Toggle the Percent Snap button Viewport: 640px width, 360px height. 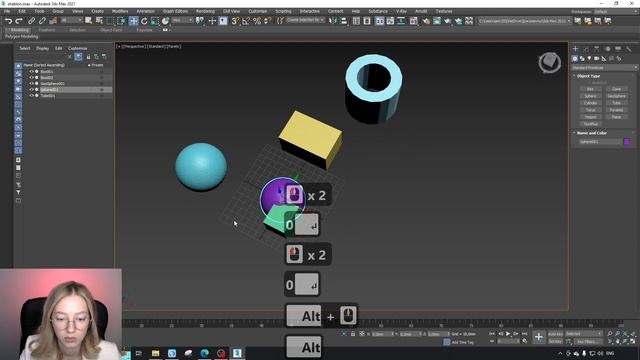(257, 21)
